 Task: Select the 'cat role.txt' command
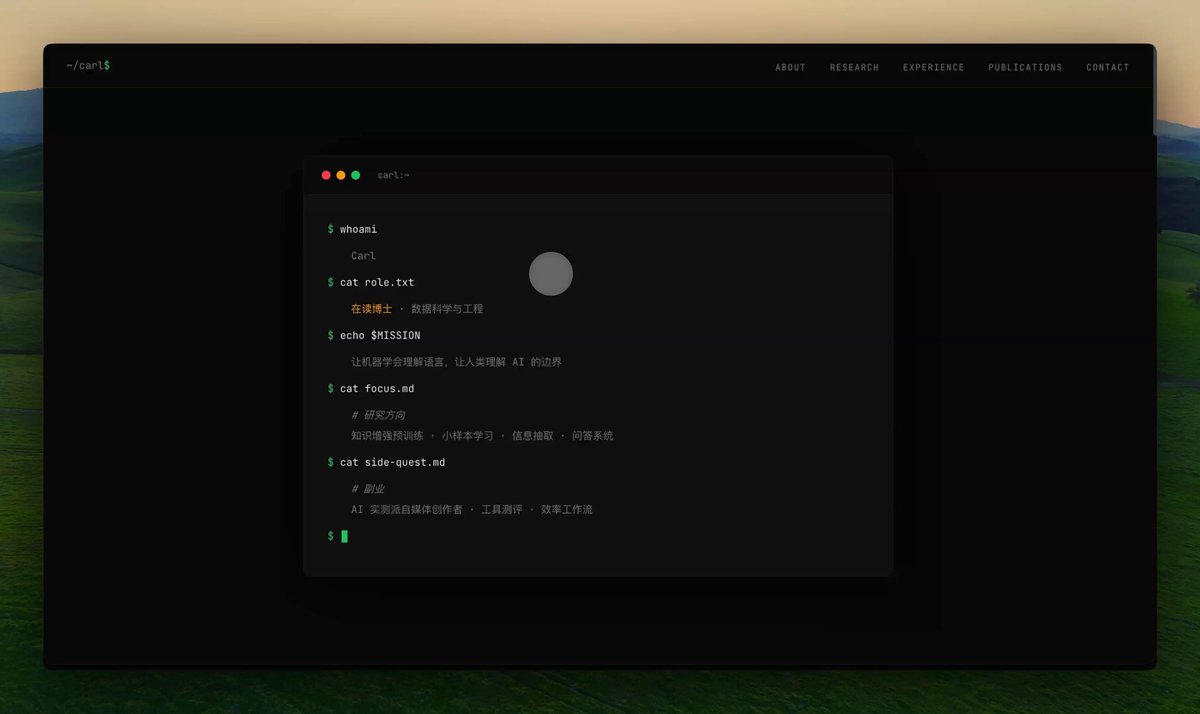coord(377,282)
